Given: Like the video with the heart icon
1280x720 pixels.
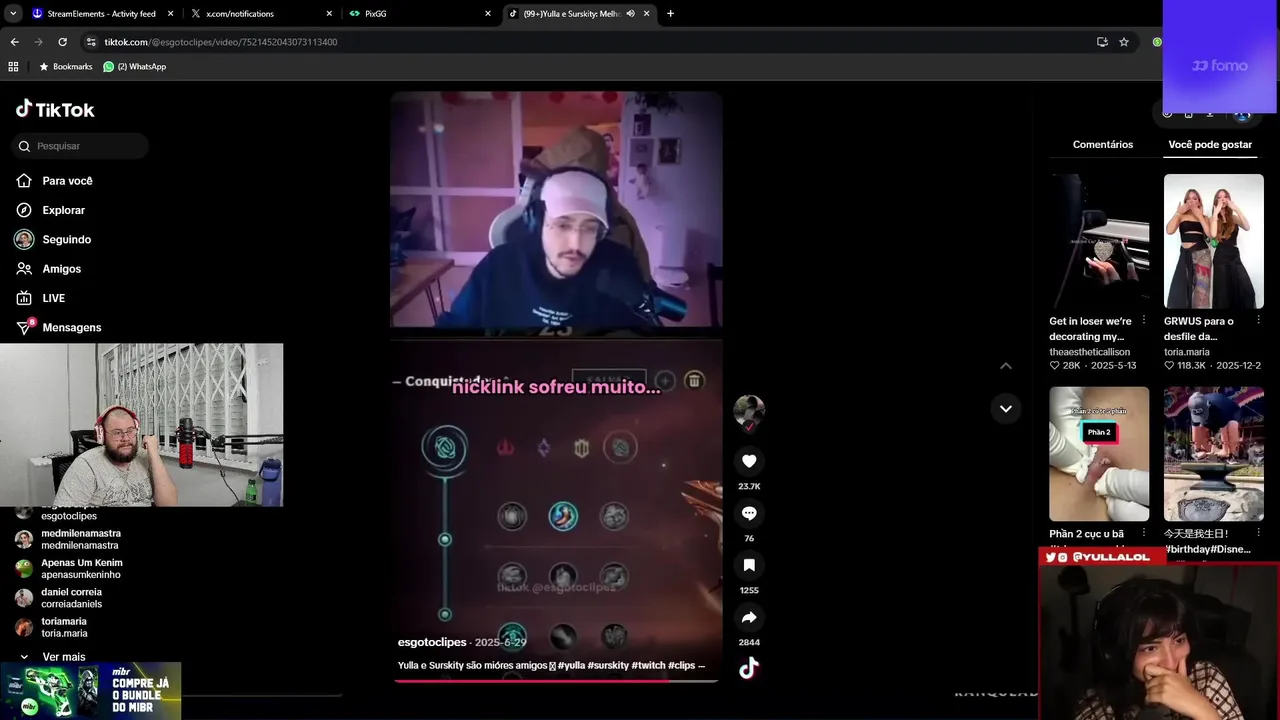Looking at the screenshot, I should pos(749,461).
